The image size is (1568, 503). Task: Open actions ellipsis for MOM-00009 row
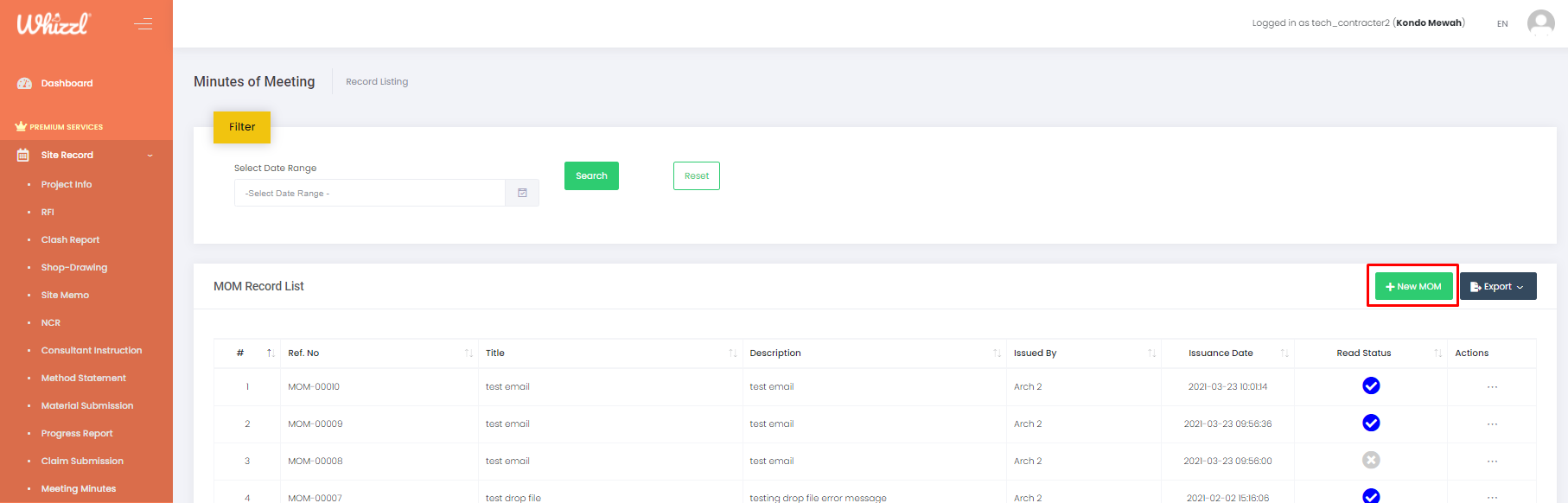(x=1492, y=424)
